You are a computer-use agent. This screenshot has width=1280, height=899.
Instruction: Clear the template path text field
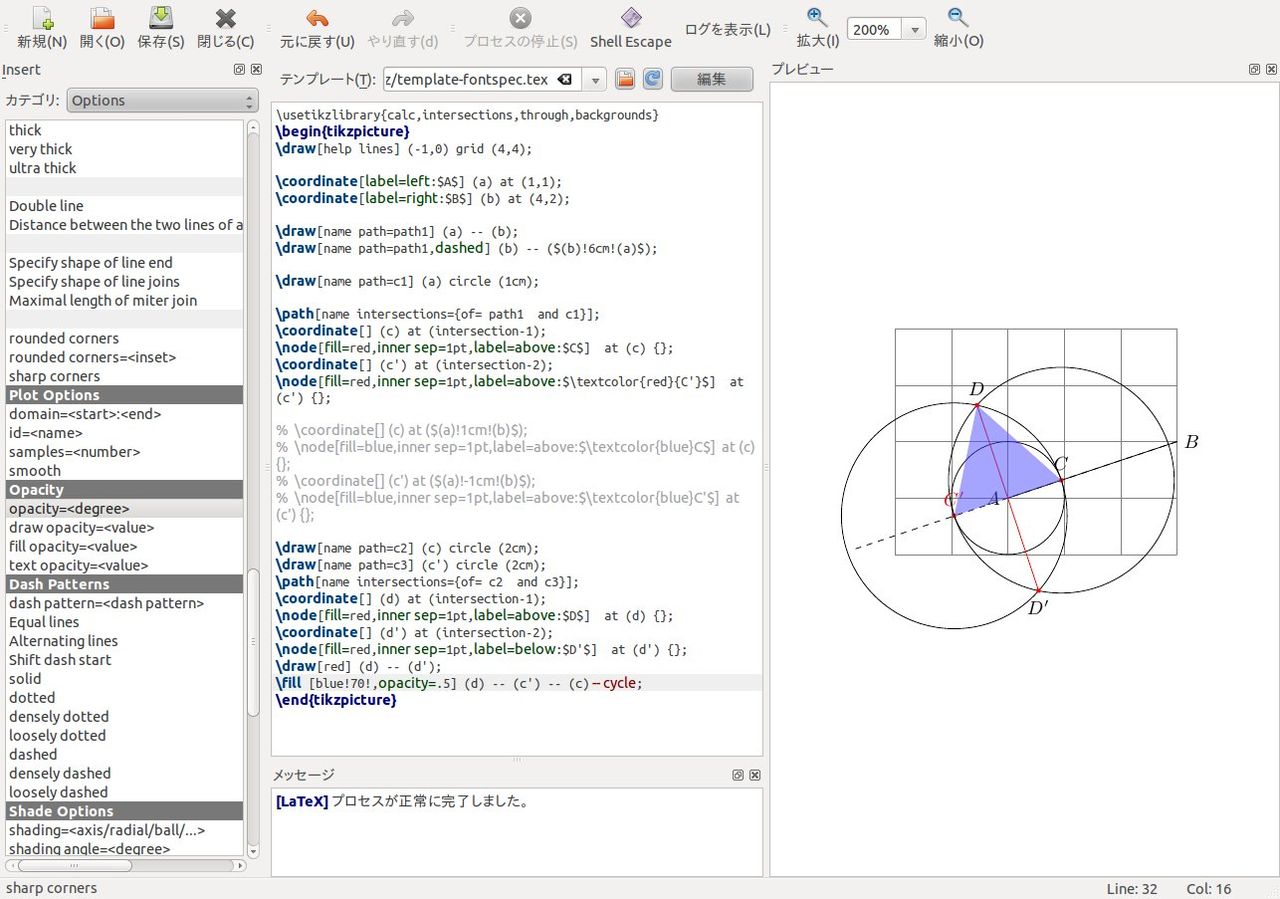point(565,80)
